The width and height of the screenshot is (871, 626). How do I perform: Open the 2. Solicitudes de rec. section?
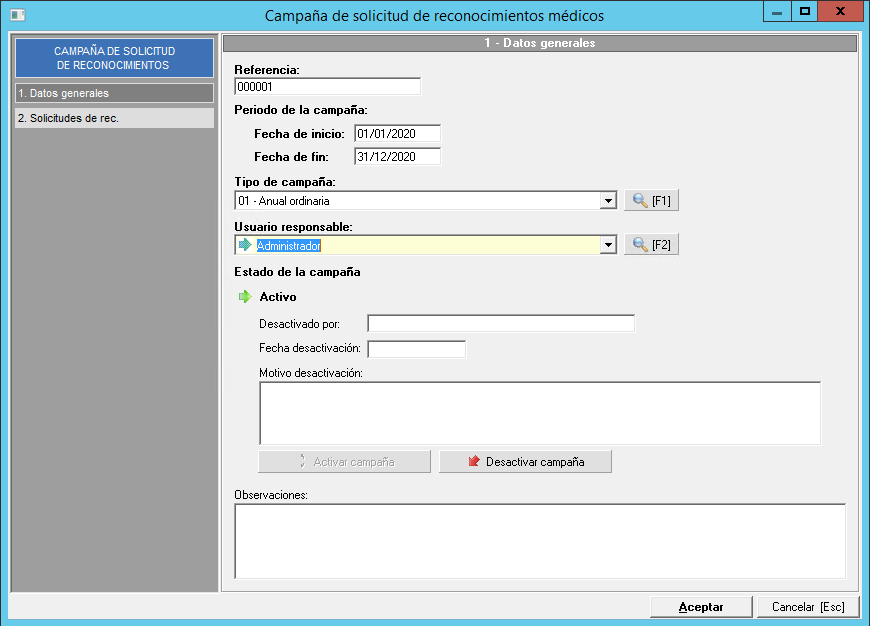pos(114,118)
